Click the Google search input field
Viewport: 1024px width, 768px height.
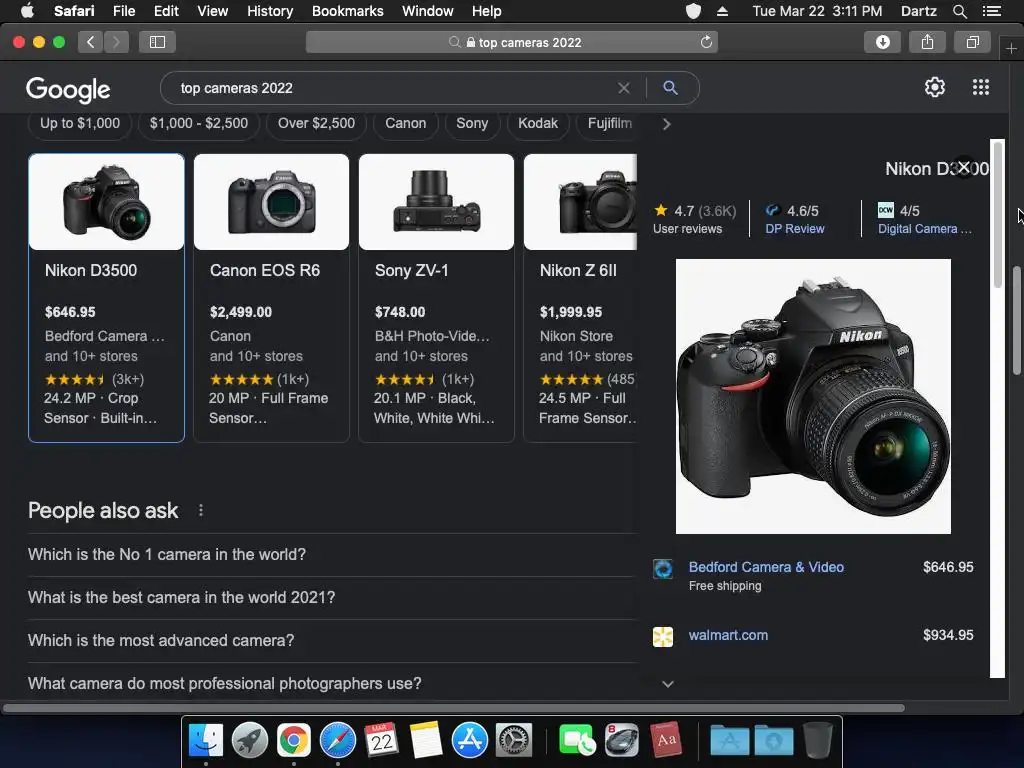coord(395,88)
